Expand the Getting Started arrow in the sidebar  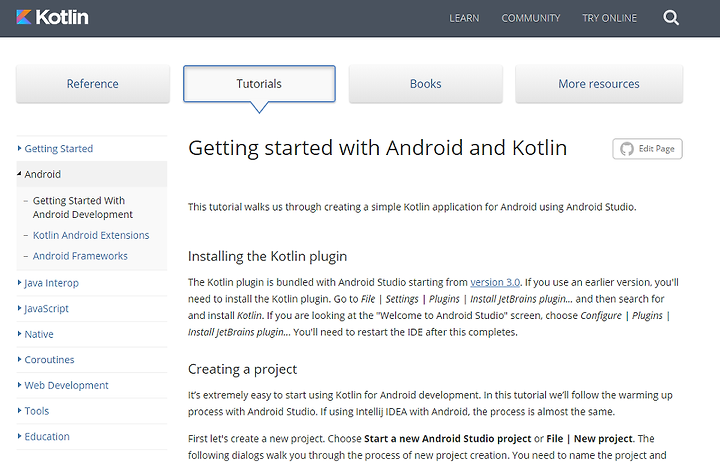[x=19, y=148]
